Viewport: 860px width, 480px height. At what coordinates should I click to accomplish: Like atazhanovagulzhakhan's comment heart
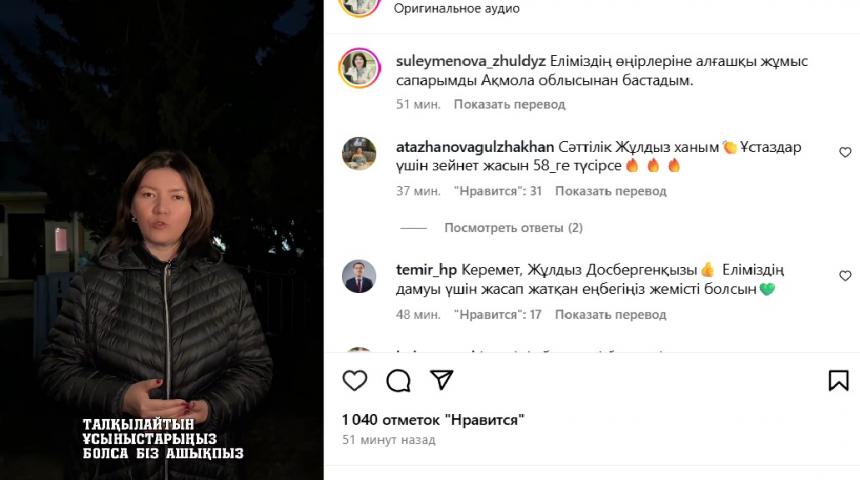pyautogui.click(x=845, y=152)
